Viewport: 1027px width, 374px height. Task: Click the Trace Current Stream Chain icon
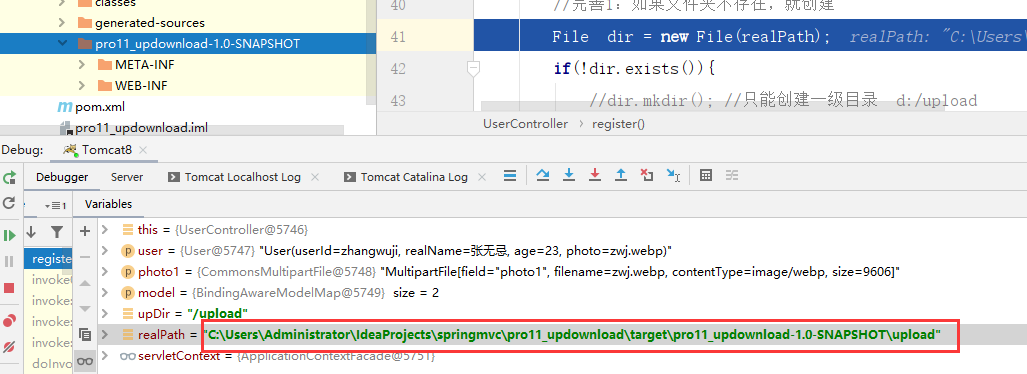(x=732, y=175)
